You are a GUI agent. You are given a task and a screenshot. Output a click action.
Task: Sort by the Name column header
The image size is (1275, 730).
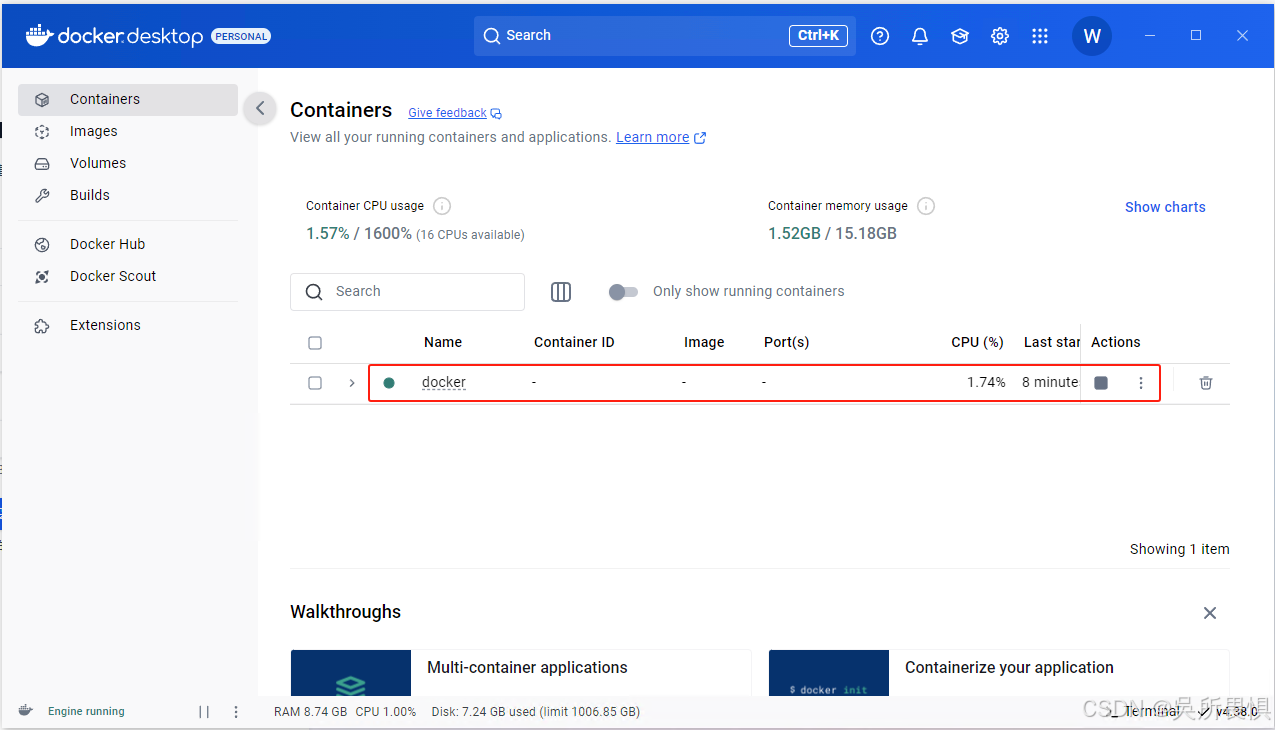[x=443, y=343]
